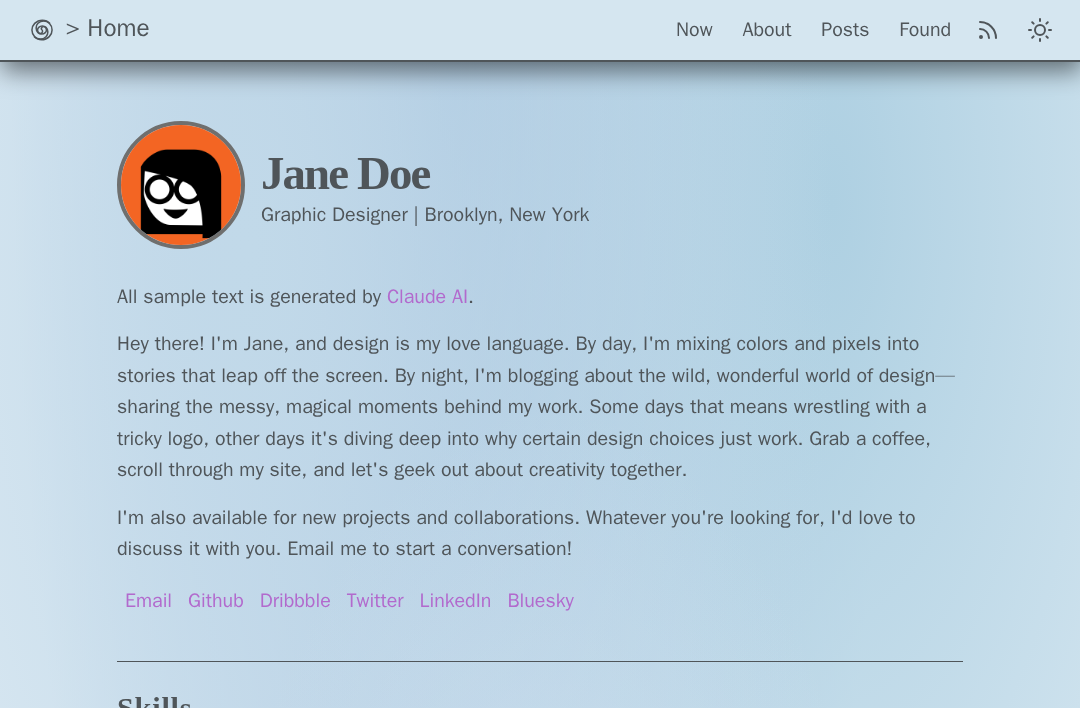Navigate to the About page

click(766, 30)
